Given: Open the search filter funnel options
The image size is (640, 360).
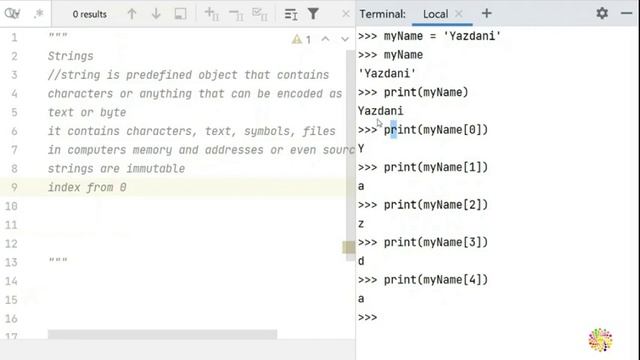Looking at the screenshot, I should pos(313,14).
